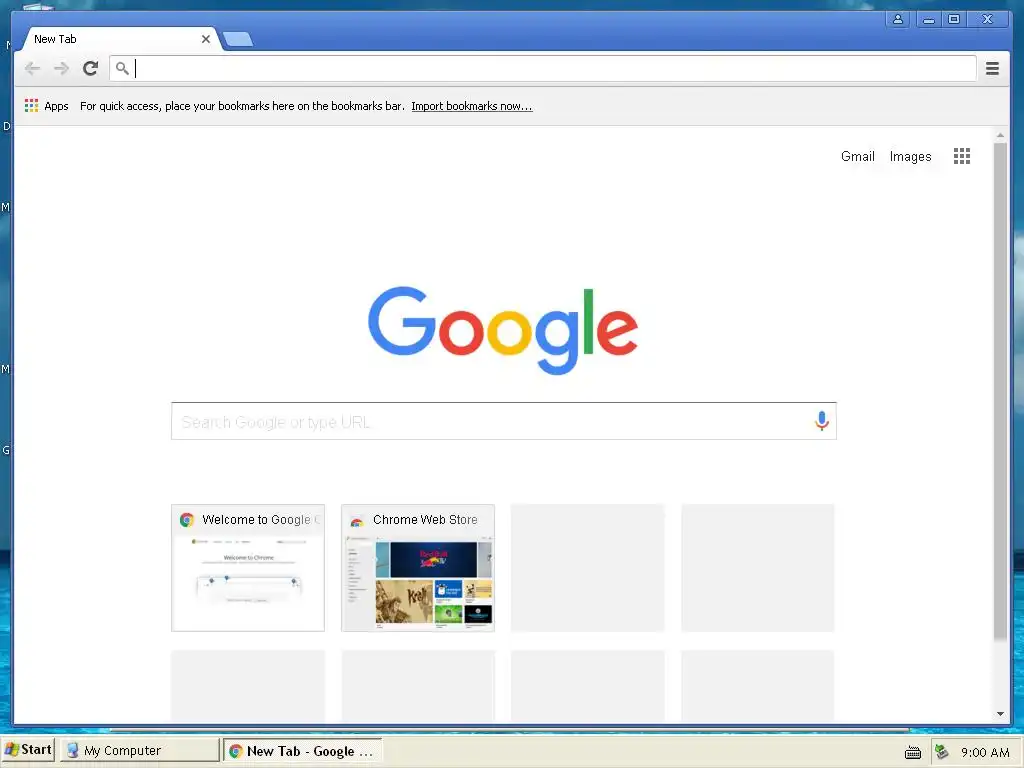Open the Chrome hamburger menu
The width and height of the screenshot is (1024, 768).
tap(992, 68)
